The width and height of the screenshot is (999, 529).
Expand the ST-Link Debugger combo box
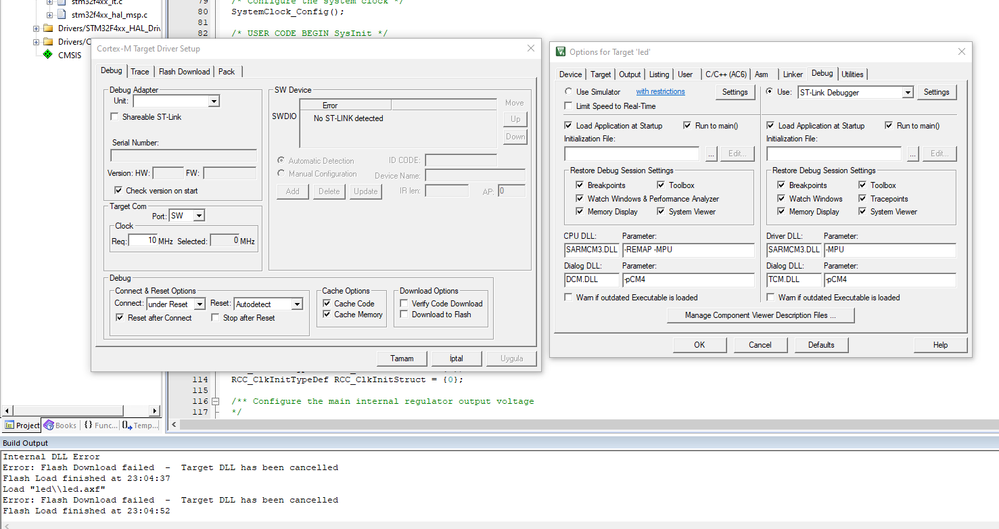point(856,92)
